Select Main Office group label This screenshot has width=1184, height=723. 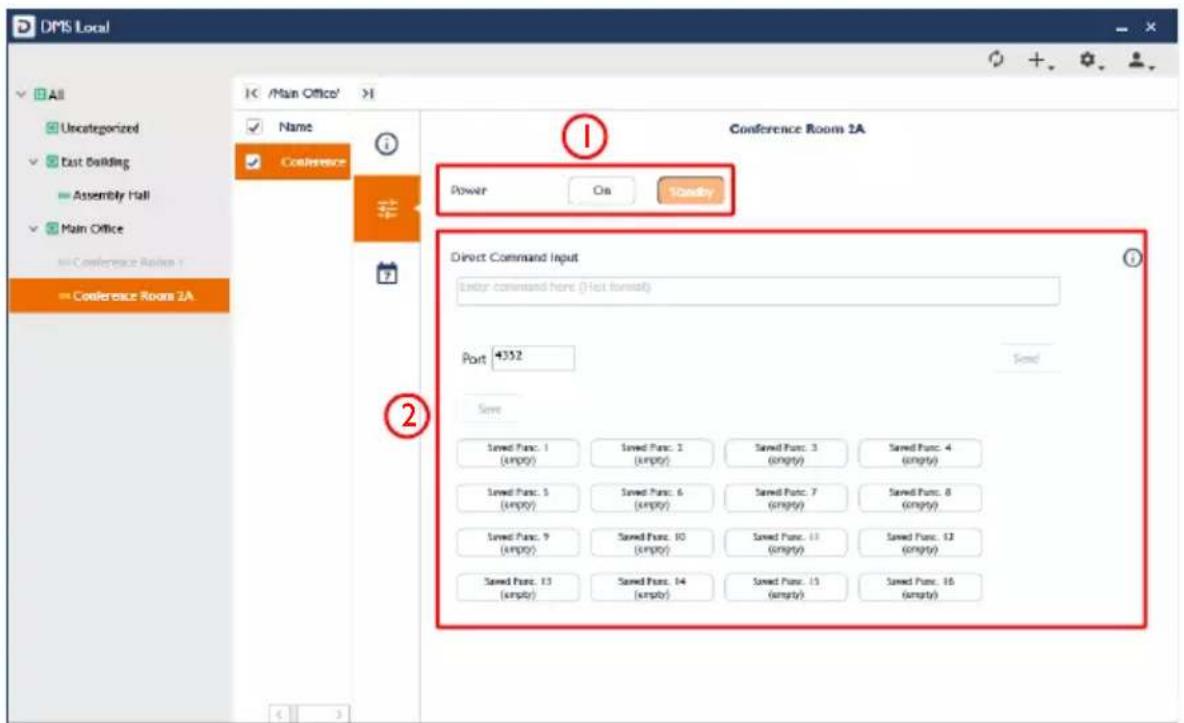pyautogui.click(x=92, y=228)
